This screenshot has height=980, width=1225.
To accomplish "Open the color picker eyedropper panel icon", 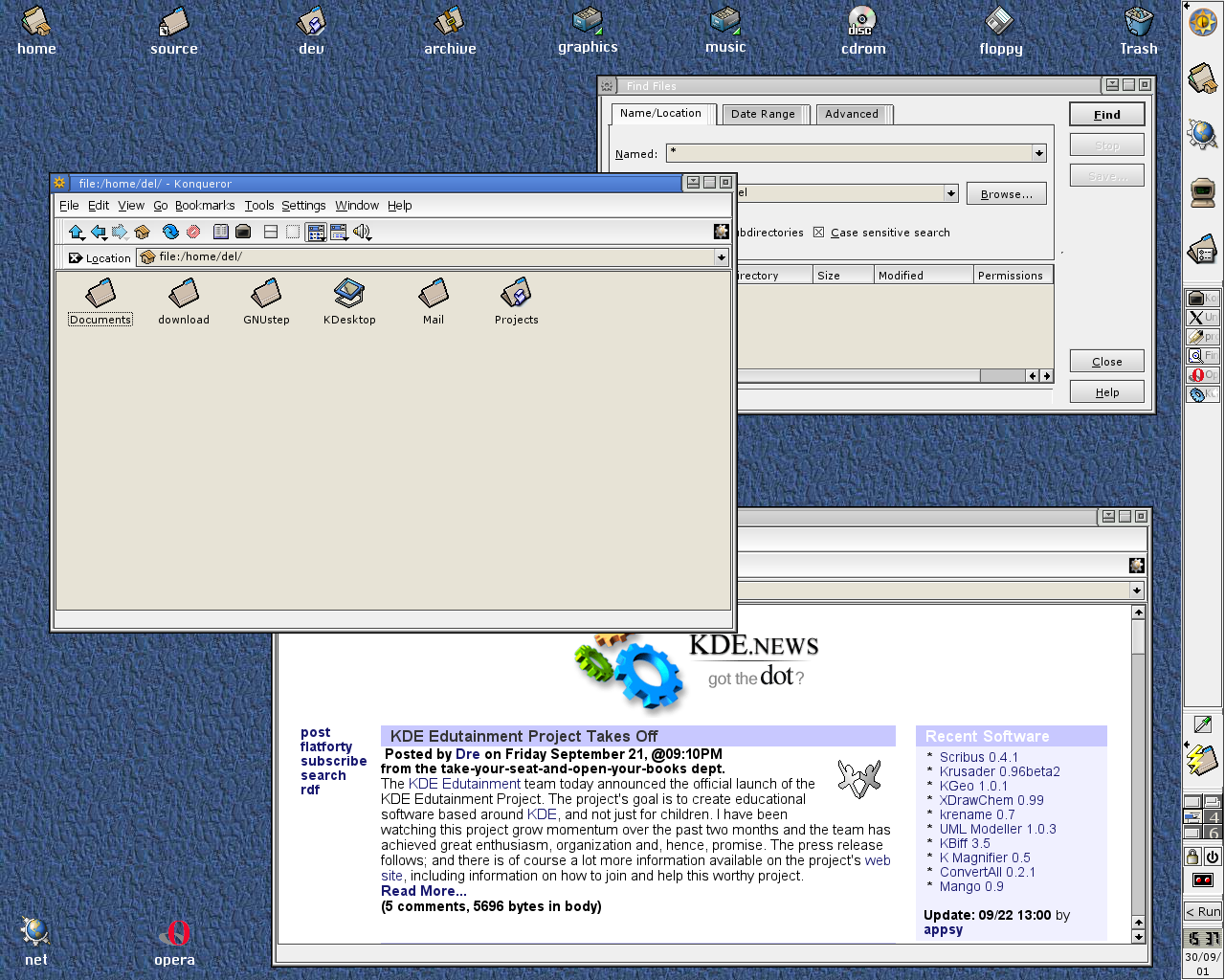I will pyautogui.click(x=1203, y=724).
